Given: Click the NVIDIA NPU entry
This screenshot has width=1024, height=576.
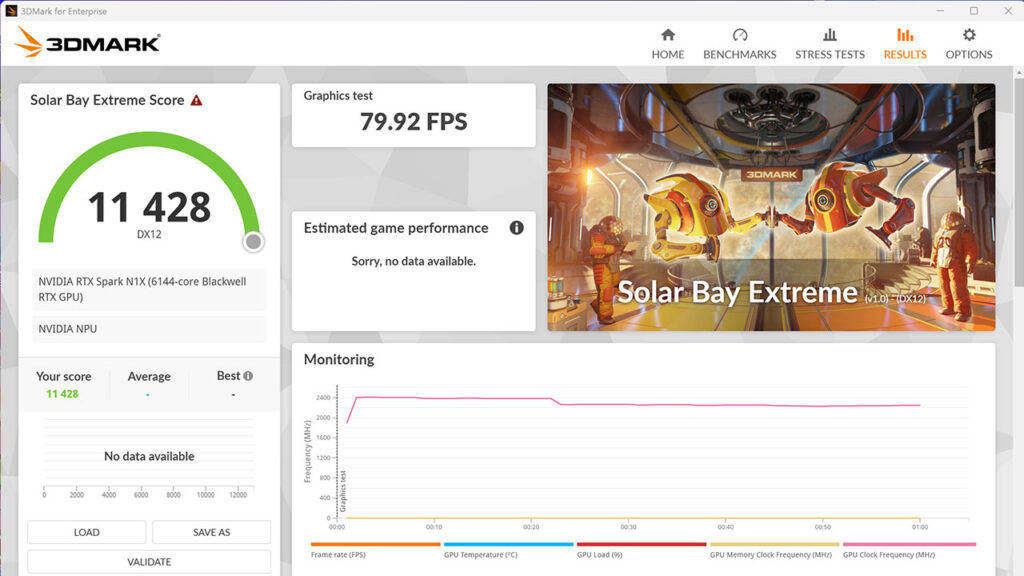Looking at the screenshot, I should click(x=149, y=329).
